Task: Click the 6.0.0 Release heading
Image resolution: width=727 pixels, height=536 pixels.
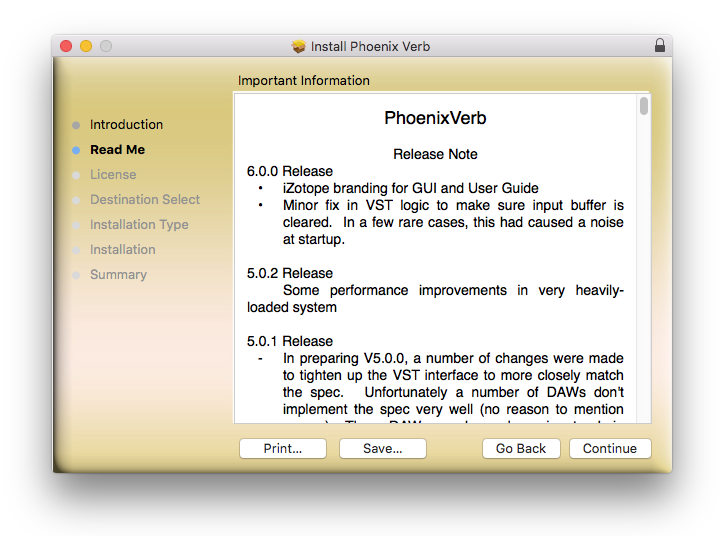Action: click(x=290, y=171)
